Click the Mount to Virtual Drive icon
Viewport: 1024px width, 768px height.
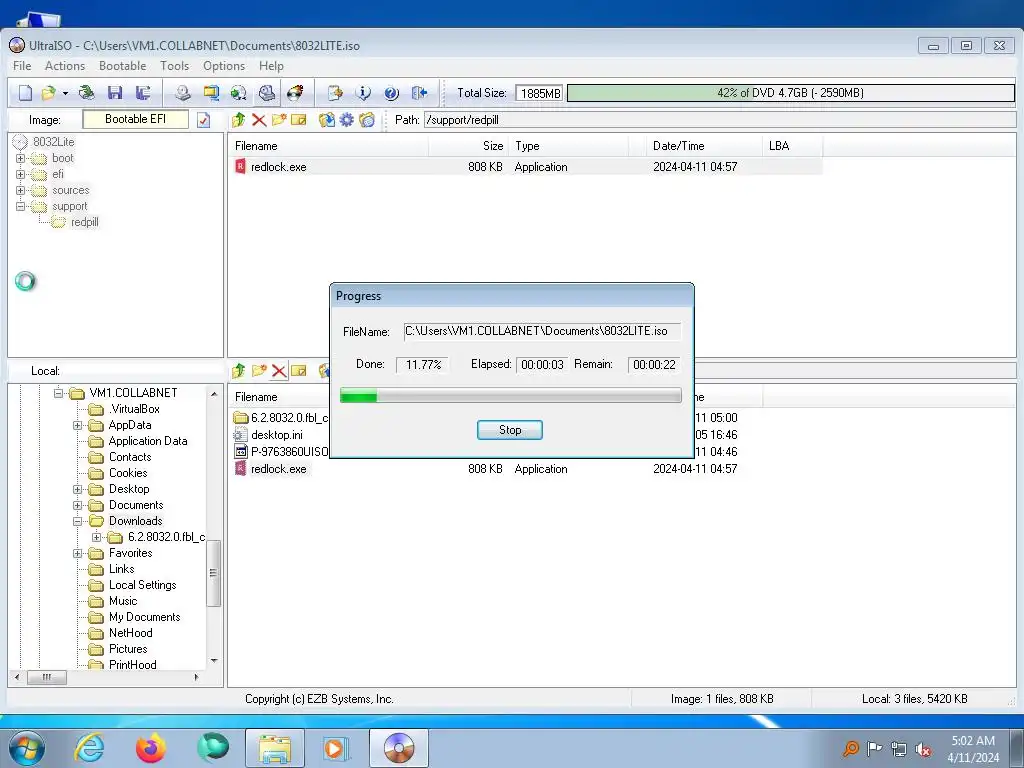point(266,93)
